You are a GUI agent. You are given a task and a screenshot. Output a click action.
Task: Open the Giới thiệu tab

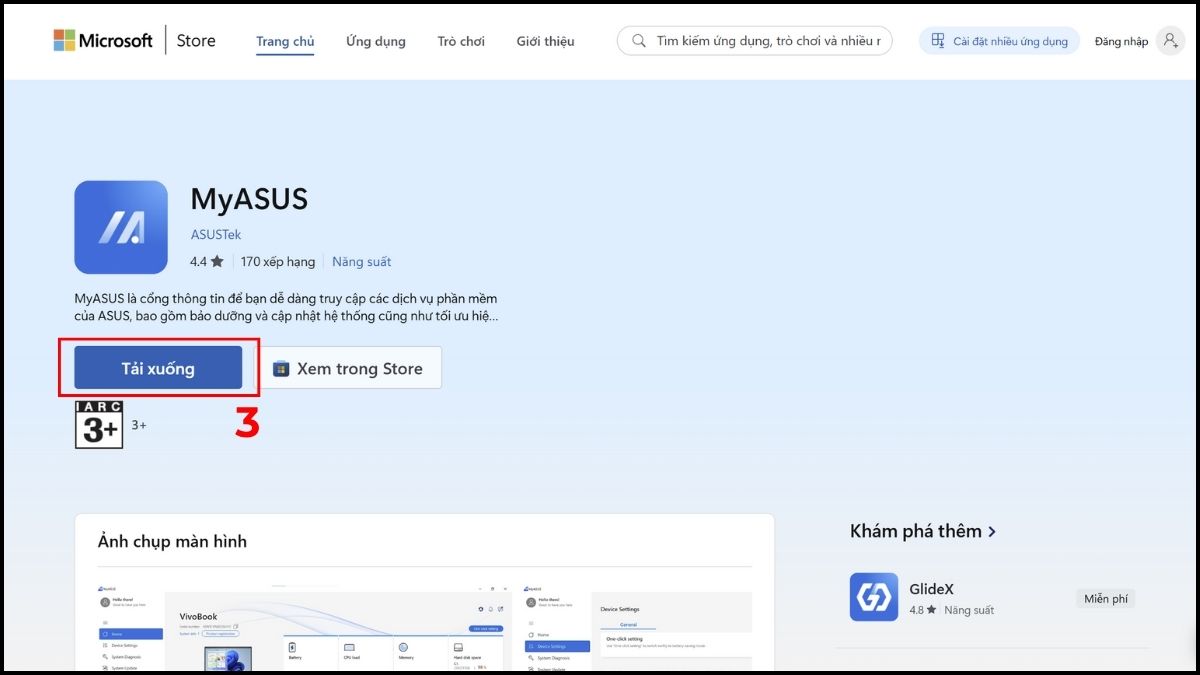click(x=545, y=41)
